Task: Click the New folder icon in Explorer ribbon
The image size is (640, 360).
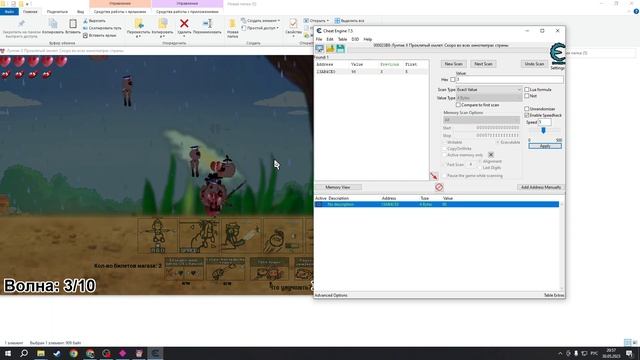Action: pyautogui.click(x=232, y=24)
